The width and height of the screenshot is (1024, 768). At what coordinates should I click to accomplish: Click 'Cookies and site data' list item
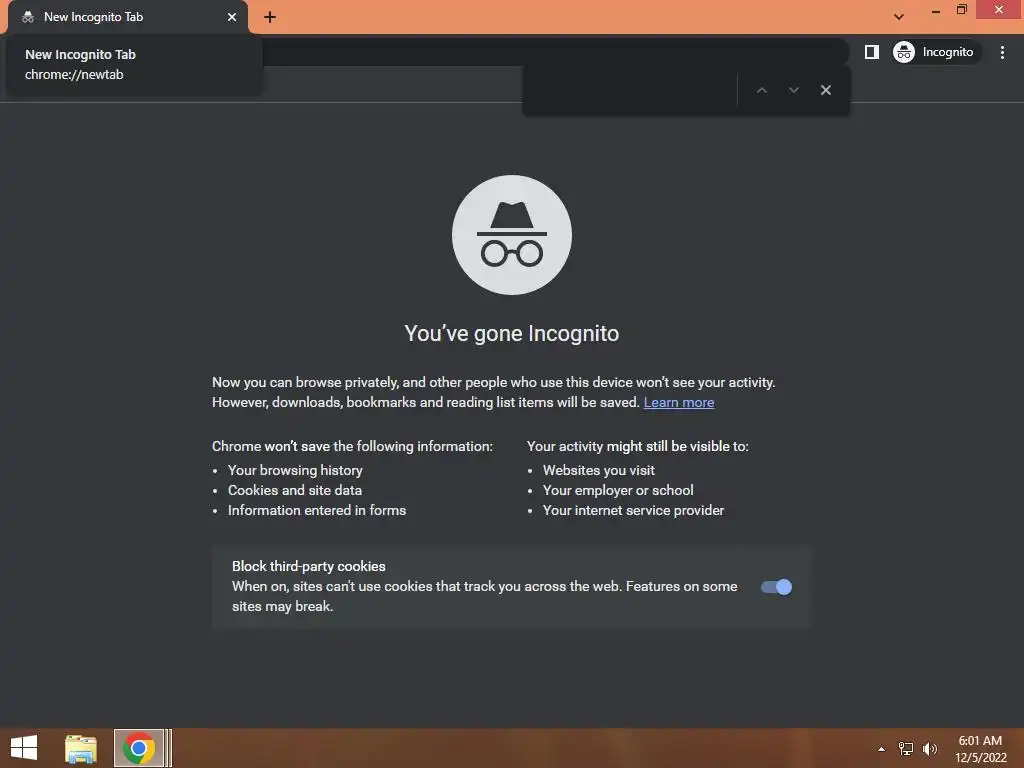click(x=295, y=490)
